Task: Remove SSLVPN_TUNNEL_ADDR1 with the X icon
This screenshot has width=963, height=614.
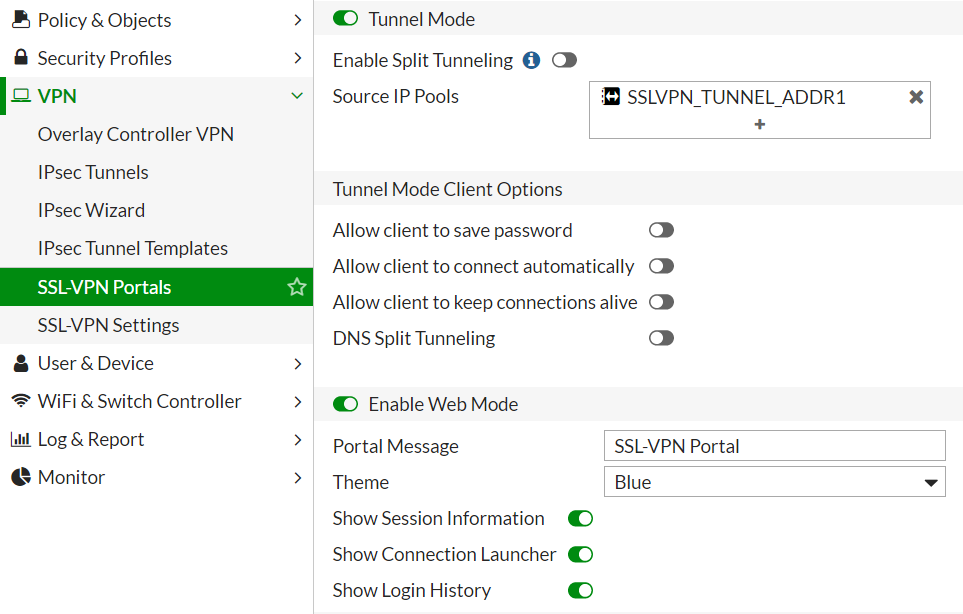Action: coord(916,97)
